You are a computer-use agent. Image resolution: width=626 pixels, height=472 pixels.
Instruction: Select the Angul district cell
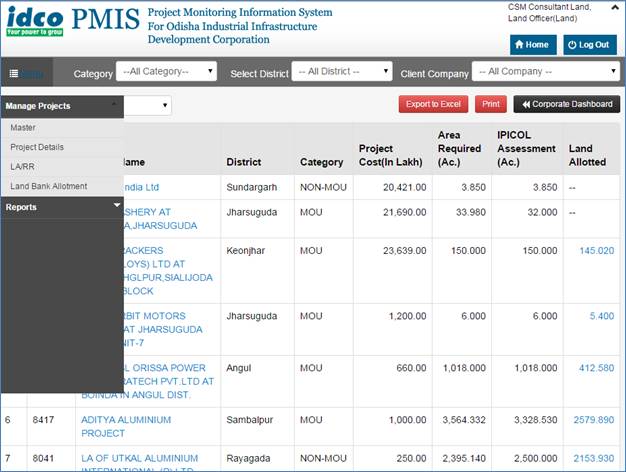[239, 368]
